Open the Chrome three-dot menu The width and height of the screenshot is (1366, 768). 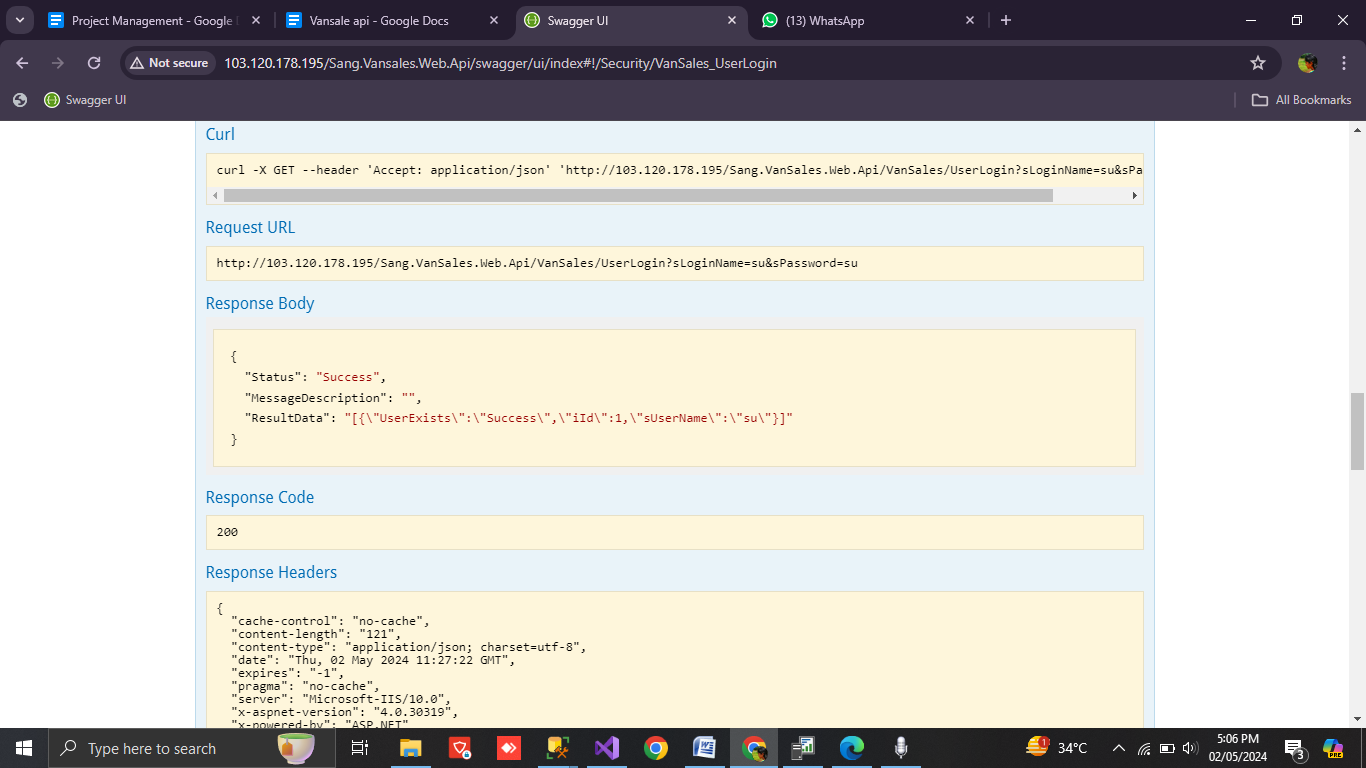click(1341, 63)
